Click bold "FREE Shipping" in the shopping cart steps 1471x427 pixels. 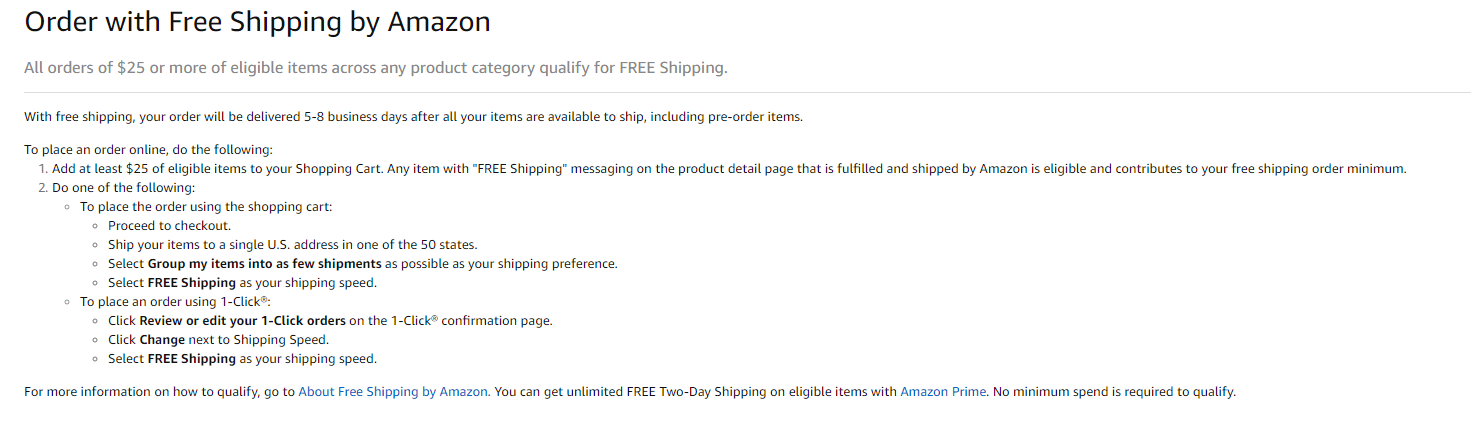[x=192, y=283]
